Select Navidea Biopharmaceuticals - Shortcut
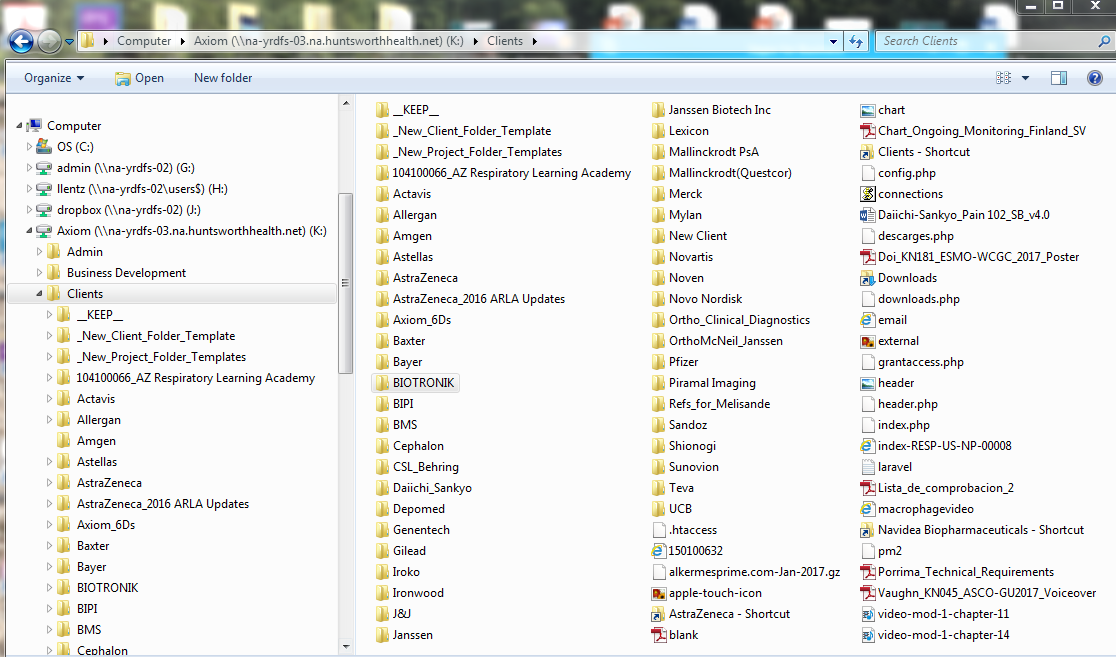 (972, 530)
